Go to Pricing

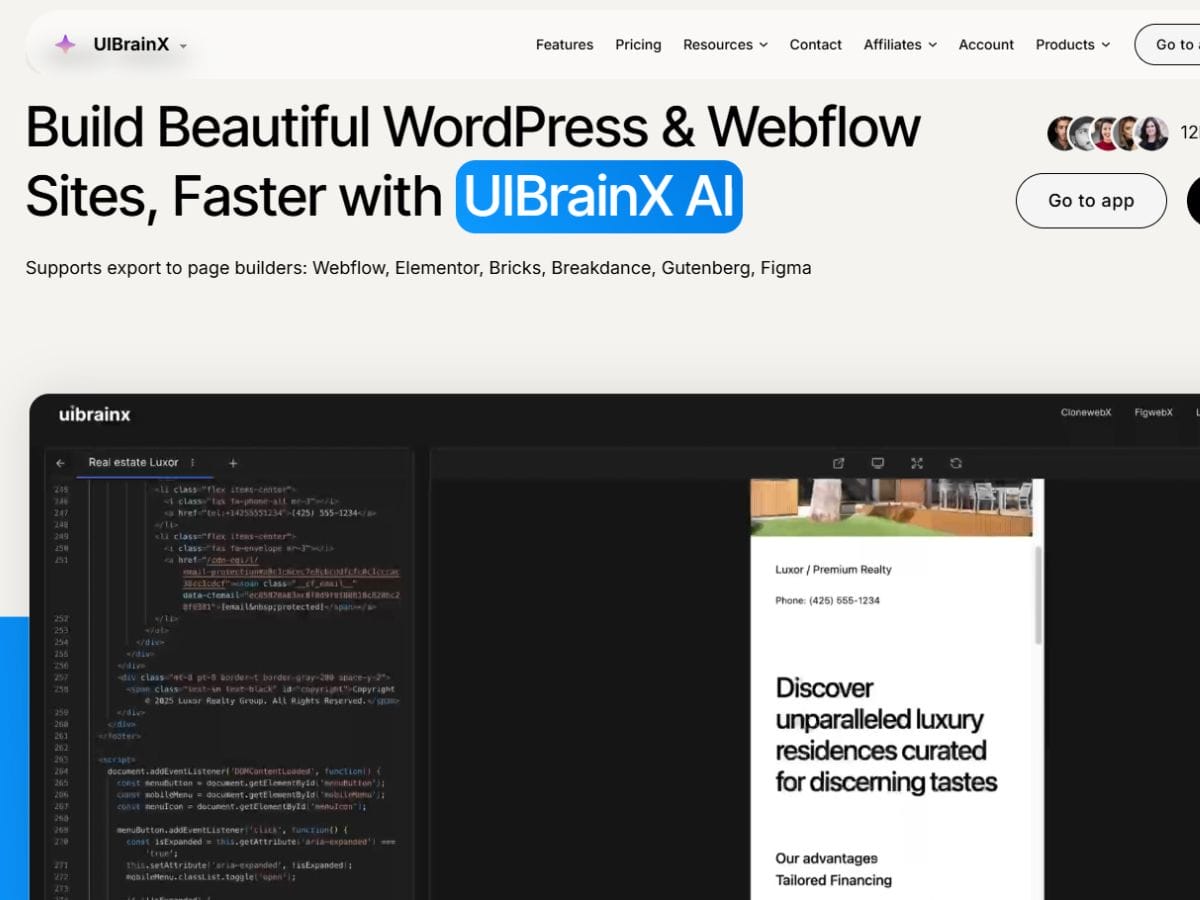pyautogui.click(x=638, y=44)
